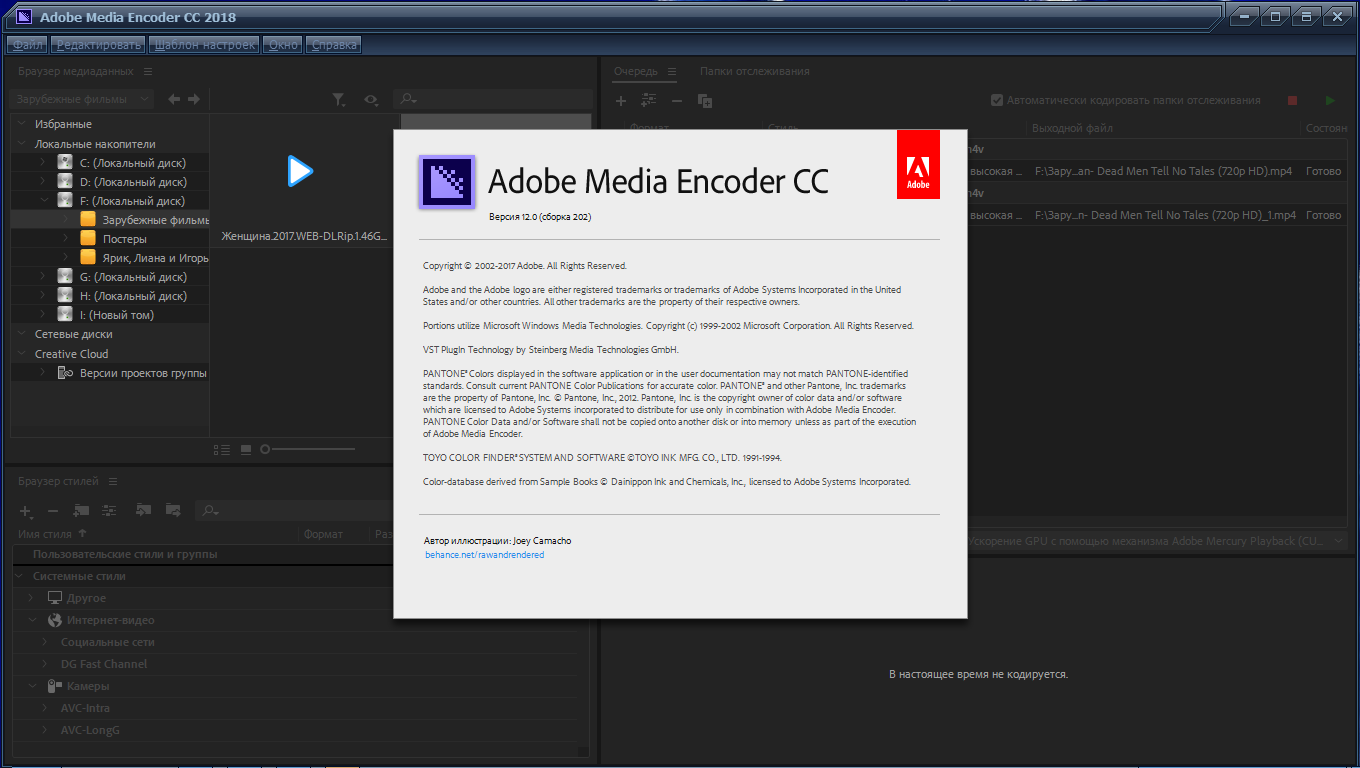Open queue encoding settings icon
This screenshot has width=1360, height=768.
click(649, 100)
